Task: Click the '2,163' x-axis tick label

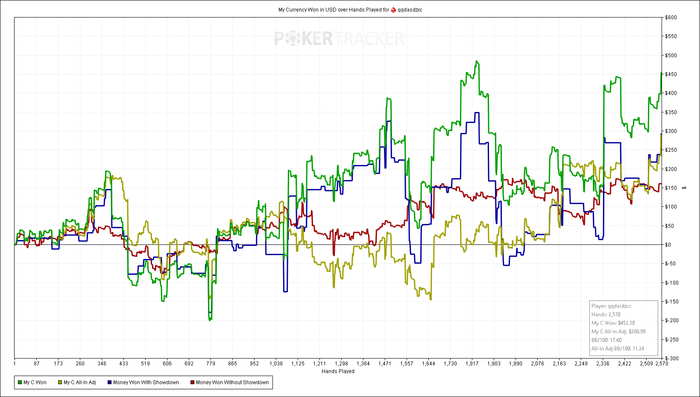Action: 559,364
